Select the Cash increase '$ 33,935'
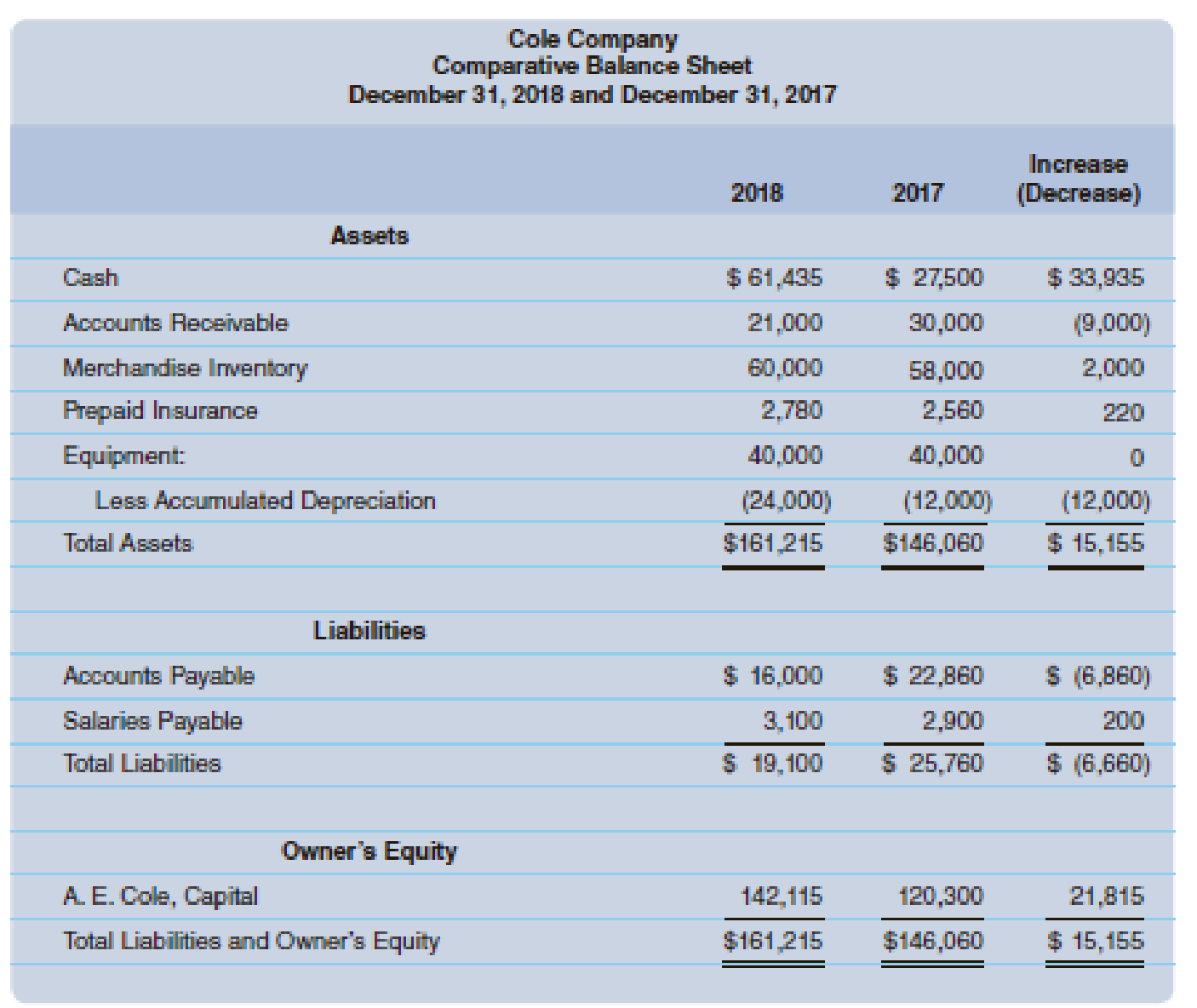 1096,278
